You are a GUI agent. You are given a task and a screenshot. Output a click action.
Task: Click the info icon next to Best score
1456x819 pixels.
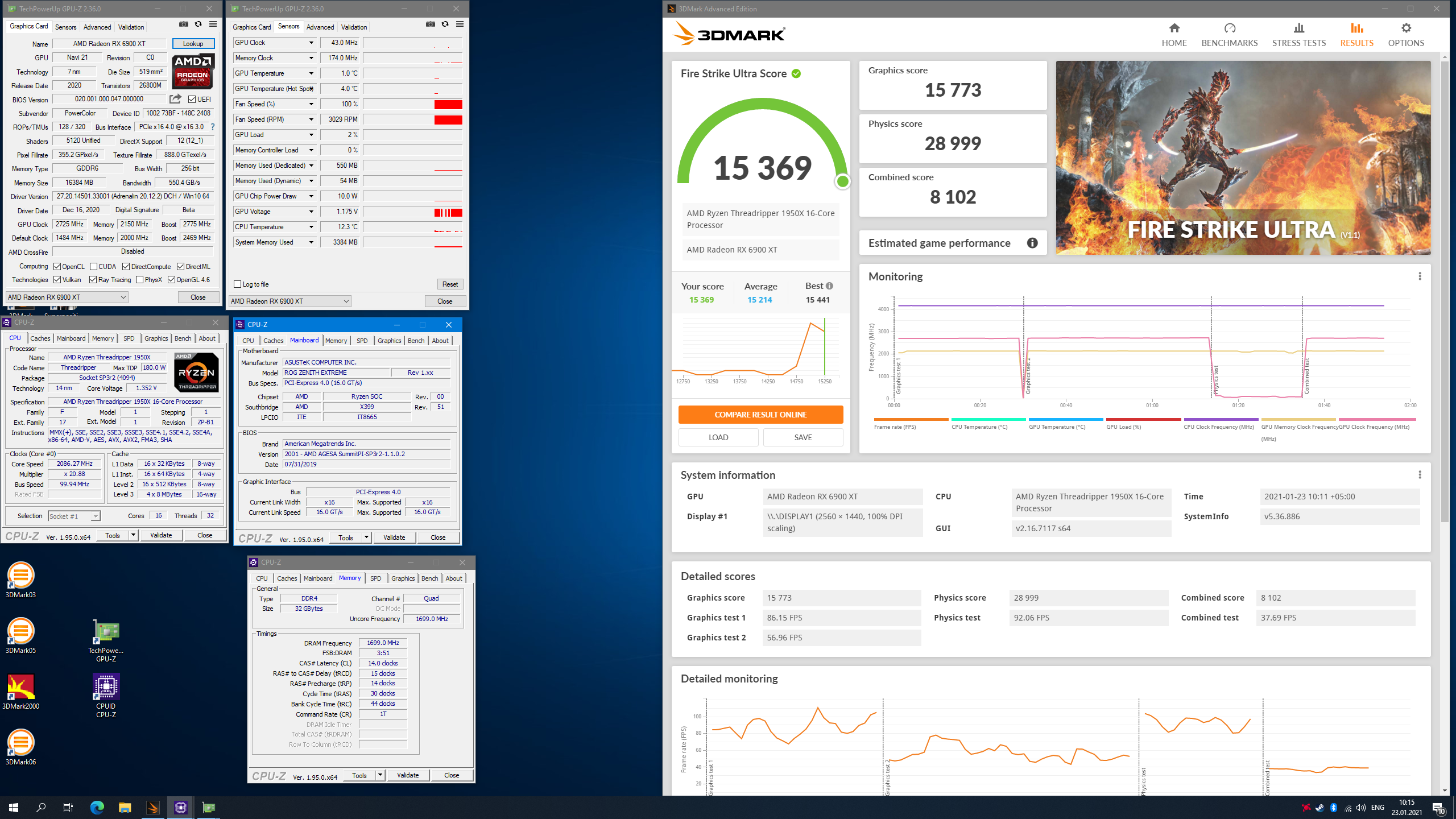829,286
